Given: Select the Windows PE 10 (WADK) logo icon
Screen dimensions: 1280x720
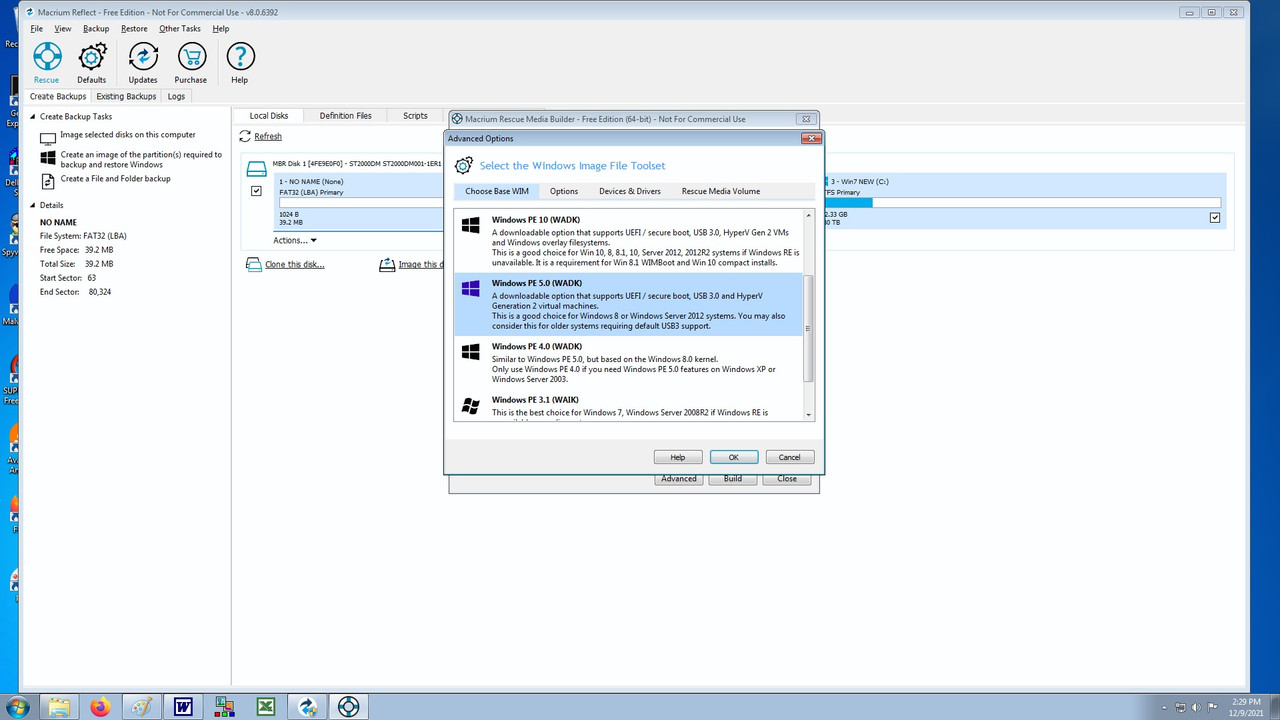Looking at the screenshot, I should (470, 225).
